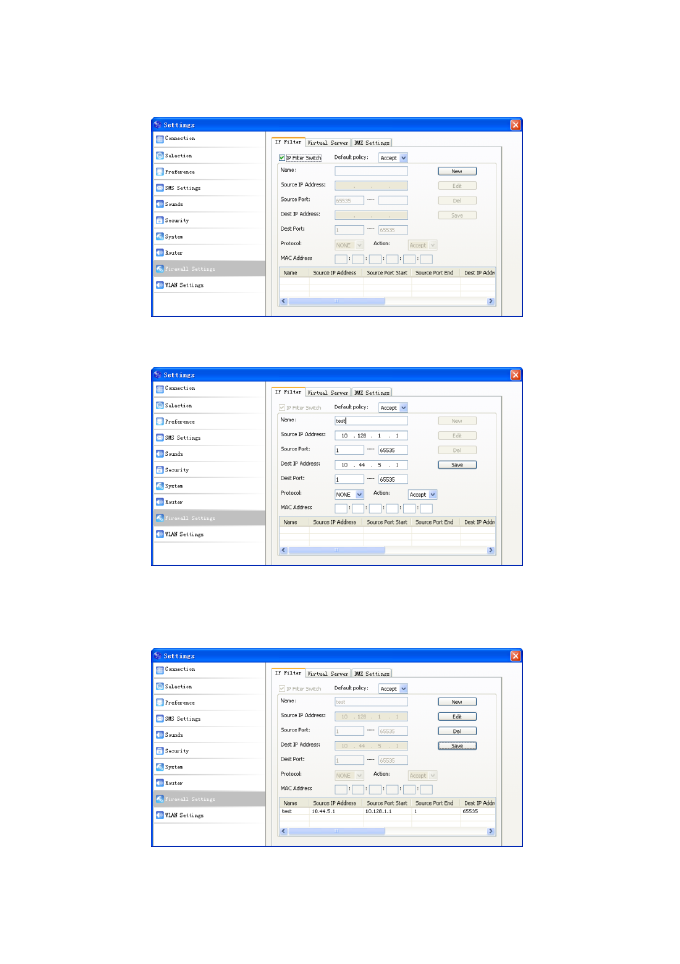Open Selection icon in window listing the test rule

[160, 686]
